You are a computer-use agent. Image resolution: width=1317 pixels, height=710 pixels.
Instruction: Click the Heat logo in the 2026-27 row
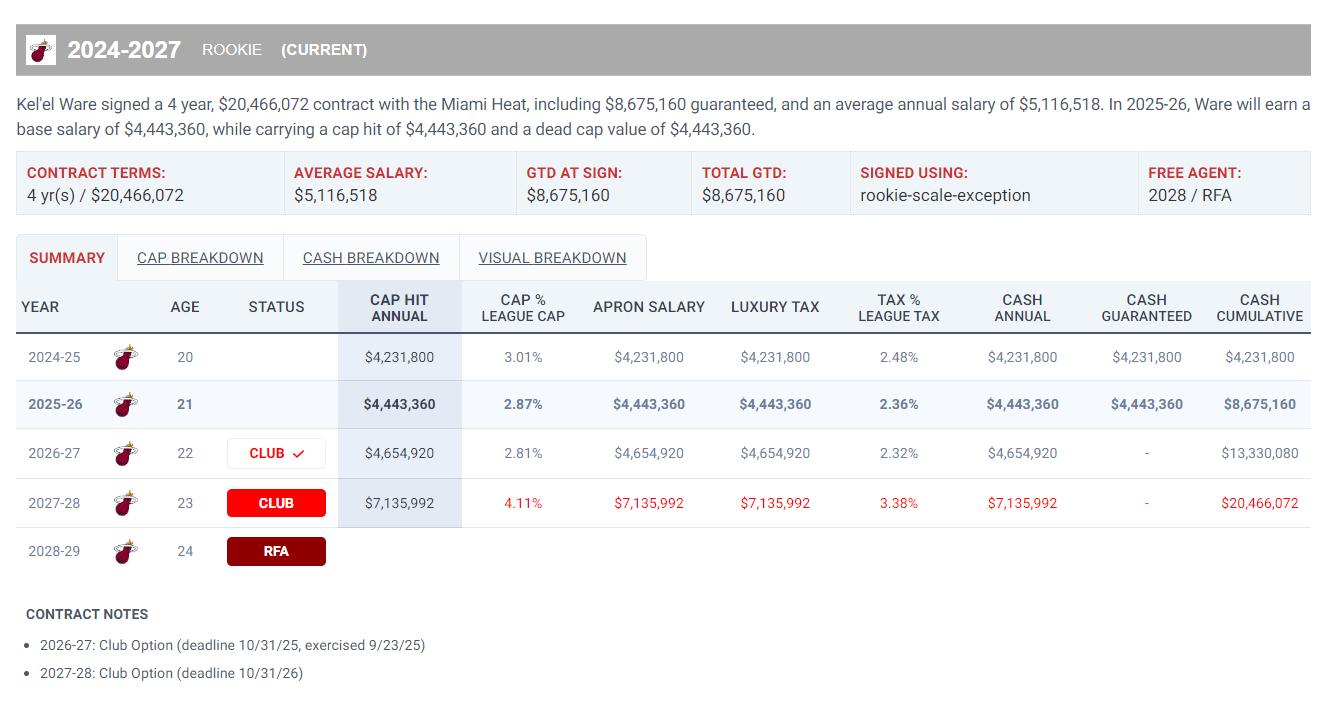[x=125, y=453]
